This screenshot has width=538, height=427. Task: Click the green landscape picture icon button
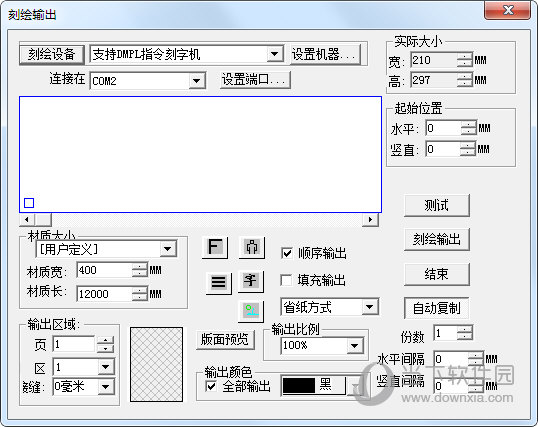coord(251,311)
